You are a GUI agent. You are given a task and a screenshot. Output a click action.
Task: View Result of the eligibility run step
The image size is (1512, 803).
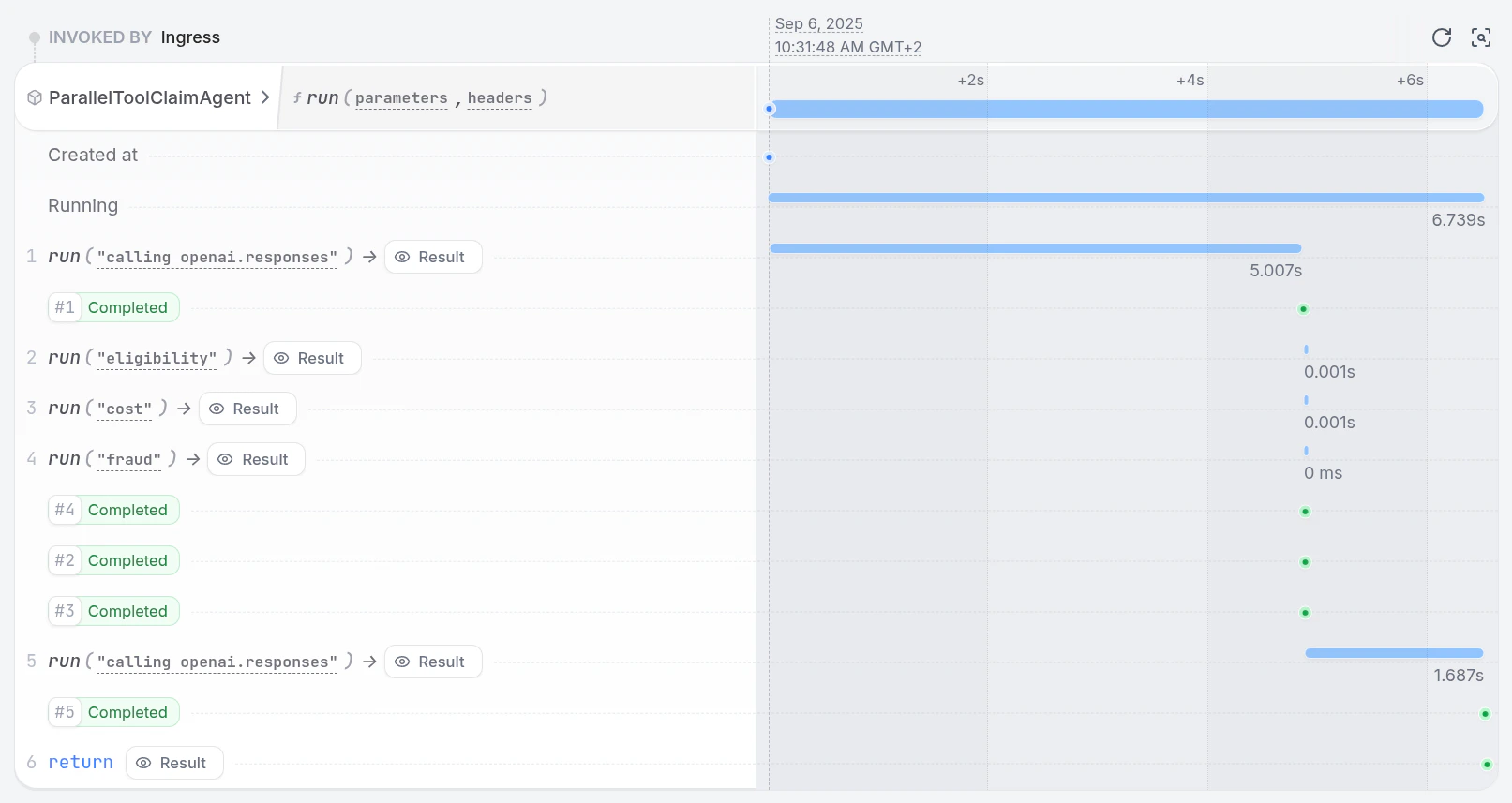(x=312, y=358)
